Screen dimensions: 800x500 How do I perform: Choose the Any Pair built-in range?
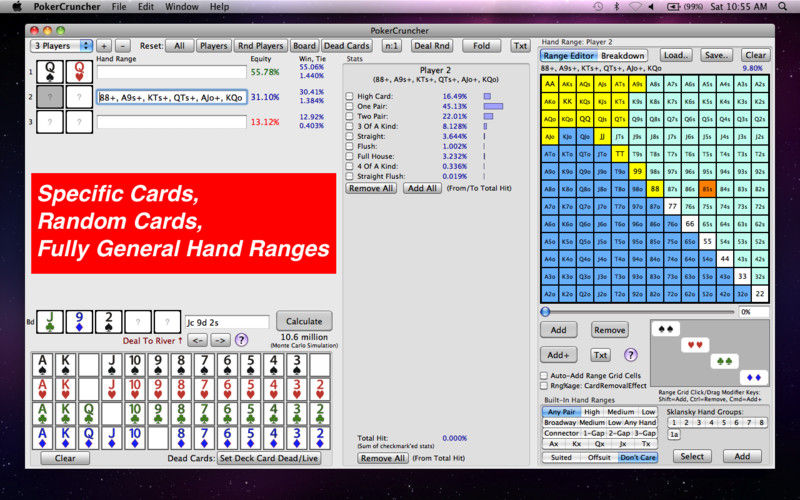pyautogui.click(x=561, y=412)
